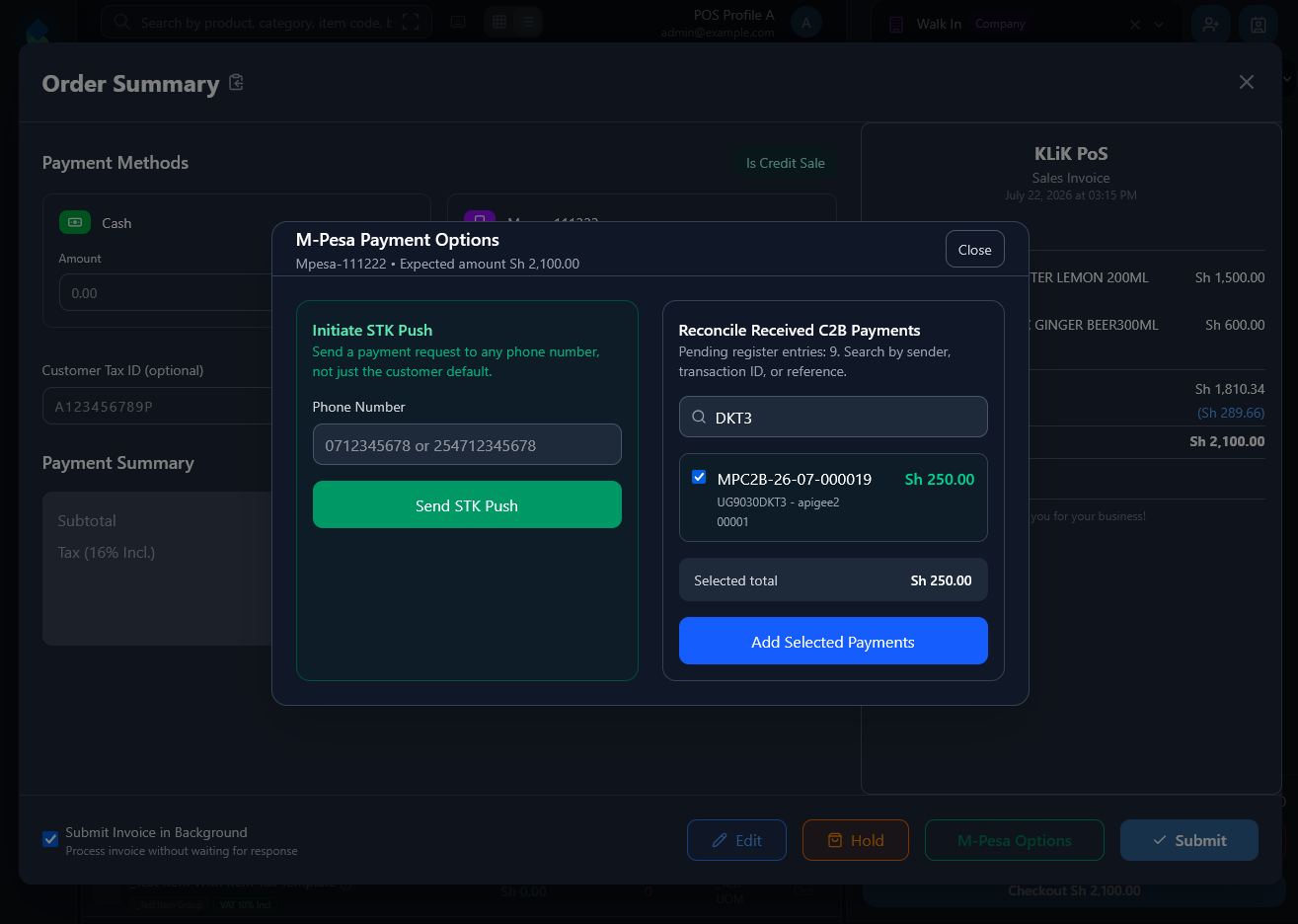Click the Company tag beside Walk In
Screen dimensions: 1298x924
pos(1000,24)
